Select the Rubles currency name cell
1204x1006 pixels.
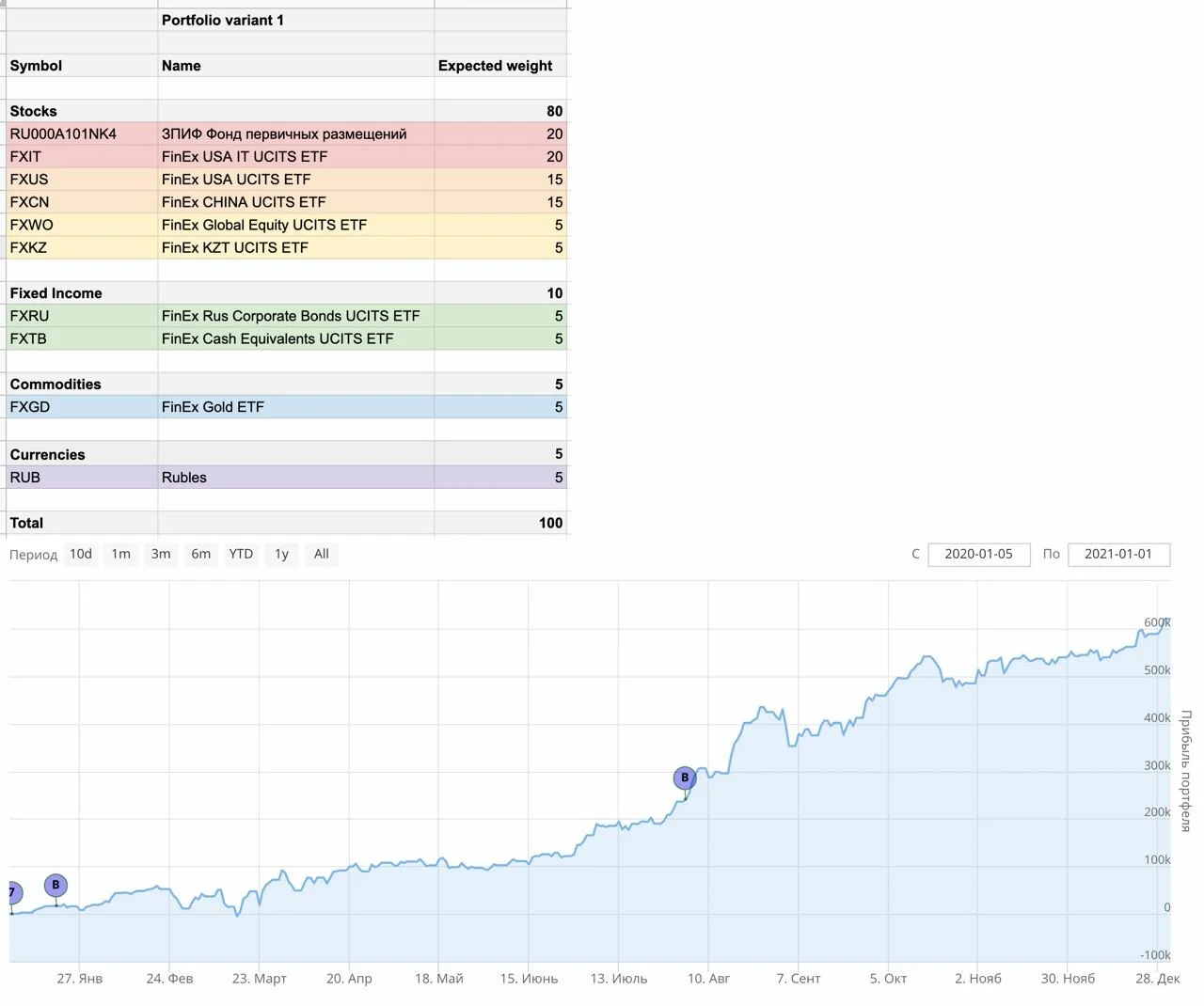[x=295, y=478]
